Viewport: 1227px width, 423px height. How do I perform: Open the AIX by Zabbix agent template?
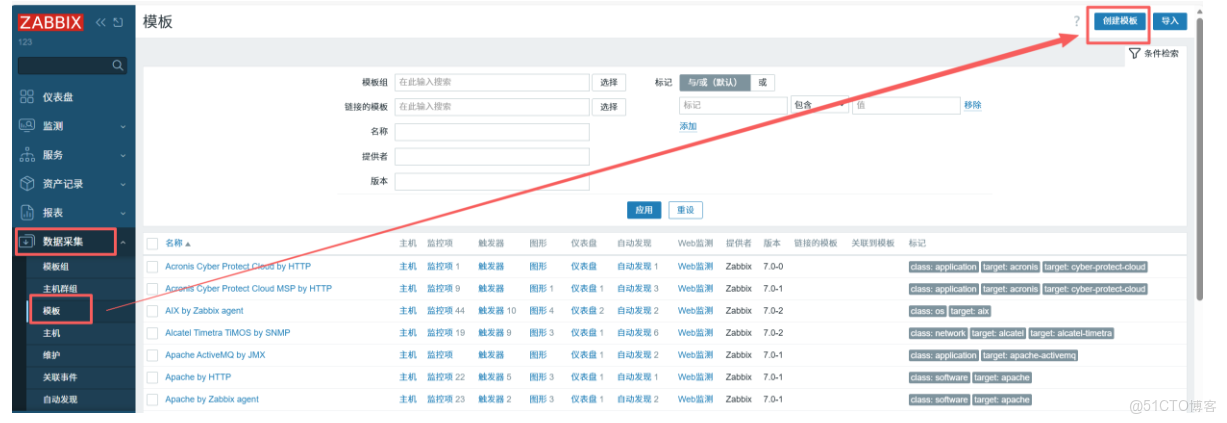pos(204,311)
